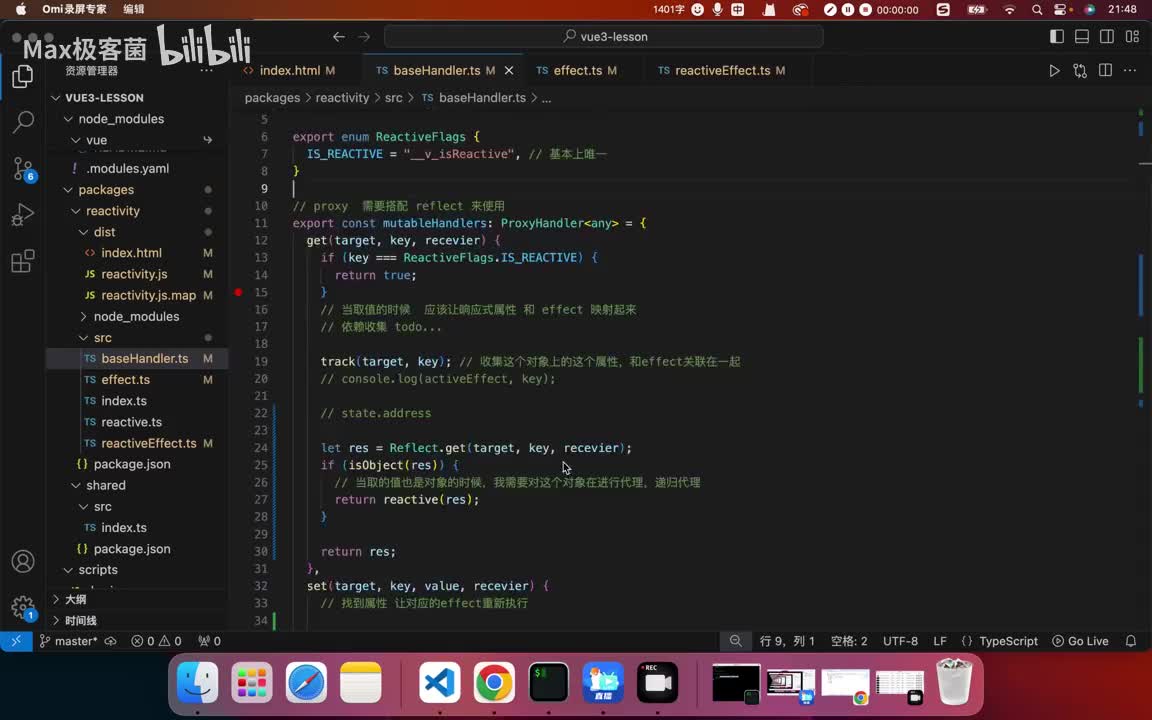The width and height of the screenshot is (1152, 720).
Task: Open Source Control view with 6 changes
Action: click(x=23, y=169)
